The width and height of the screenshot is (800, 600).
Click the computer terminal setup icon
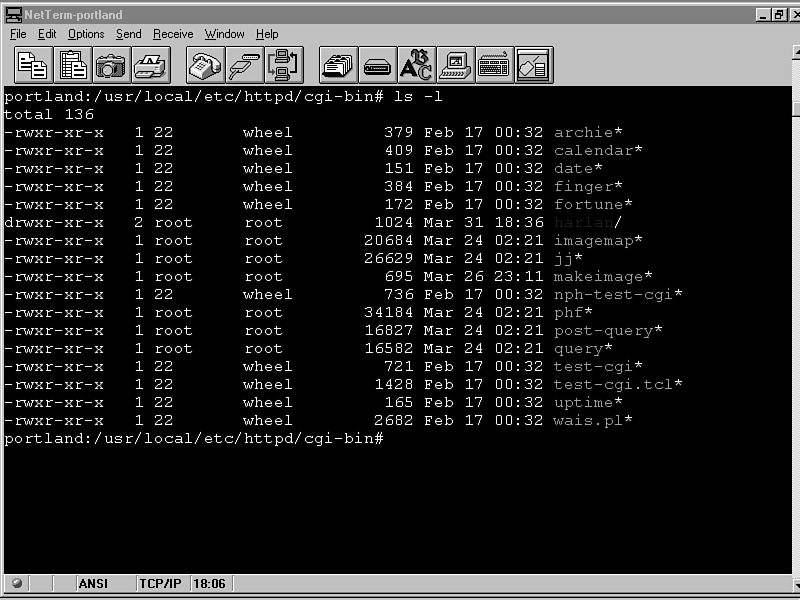(455, 65)
